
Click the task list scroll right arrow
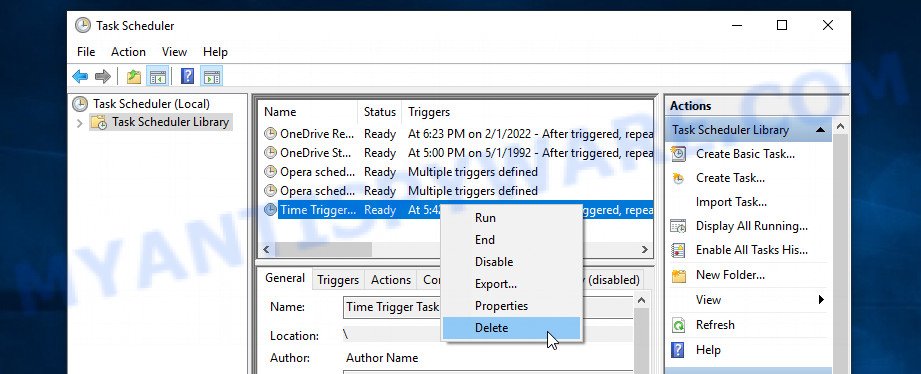[x=645, y=250]
